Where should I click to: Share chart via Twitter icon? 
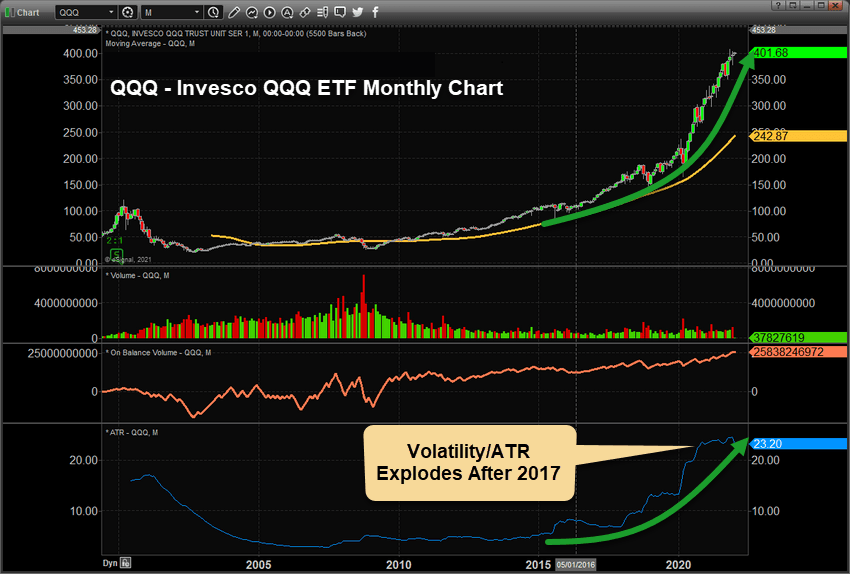point(358,12)
